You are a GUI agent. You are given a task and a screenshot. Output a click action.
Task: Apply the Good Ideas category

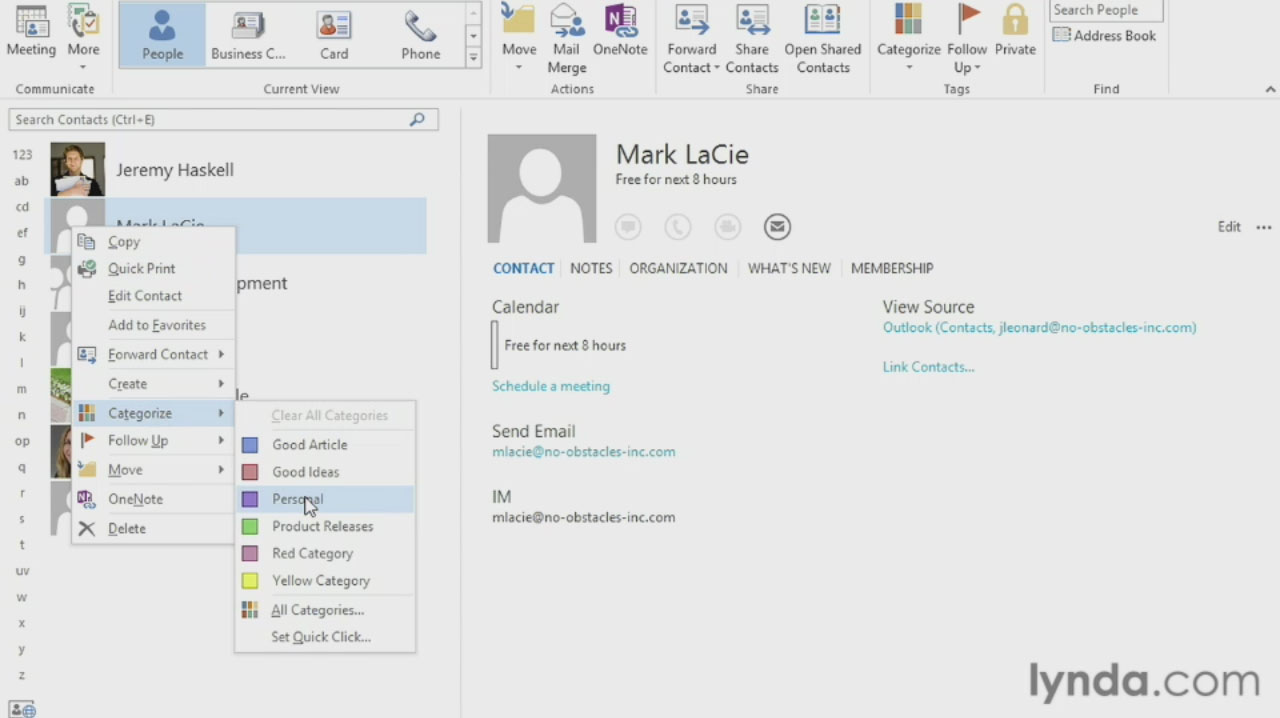click(x=325, y=472)
